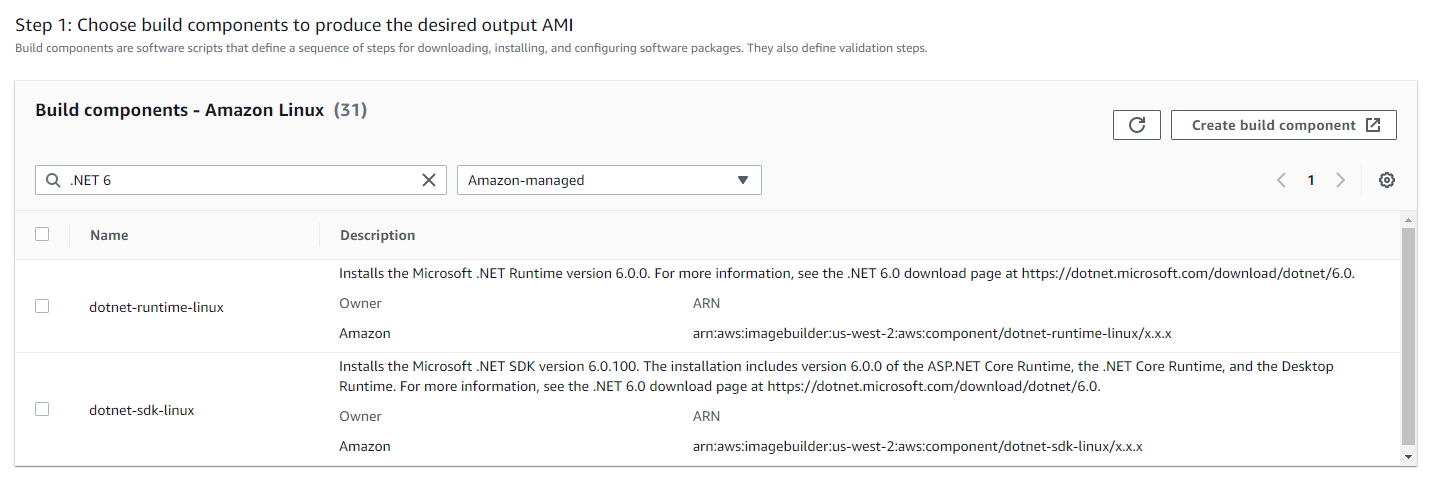This screenshot has width=1429, height=486.
Task: Clear the .NET 6 search text
Action: point(429,180)
